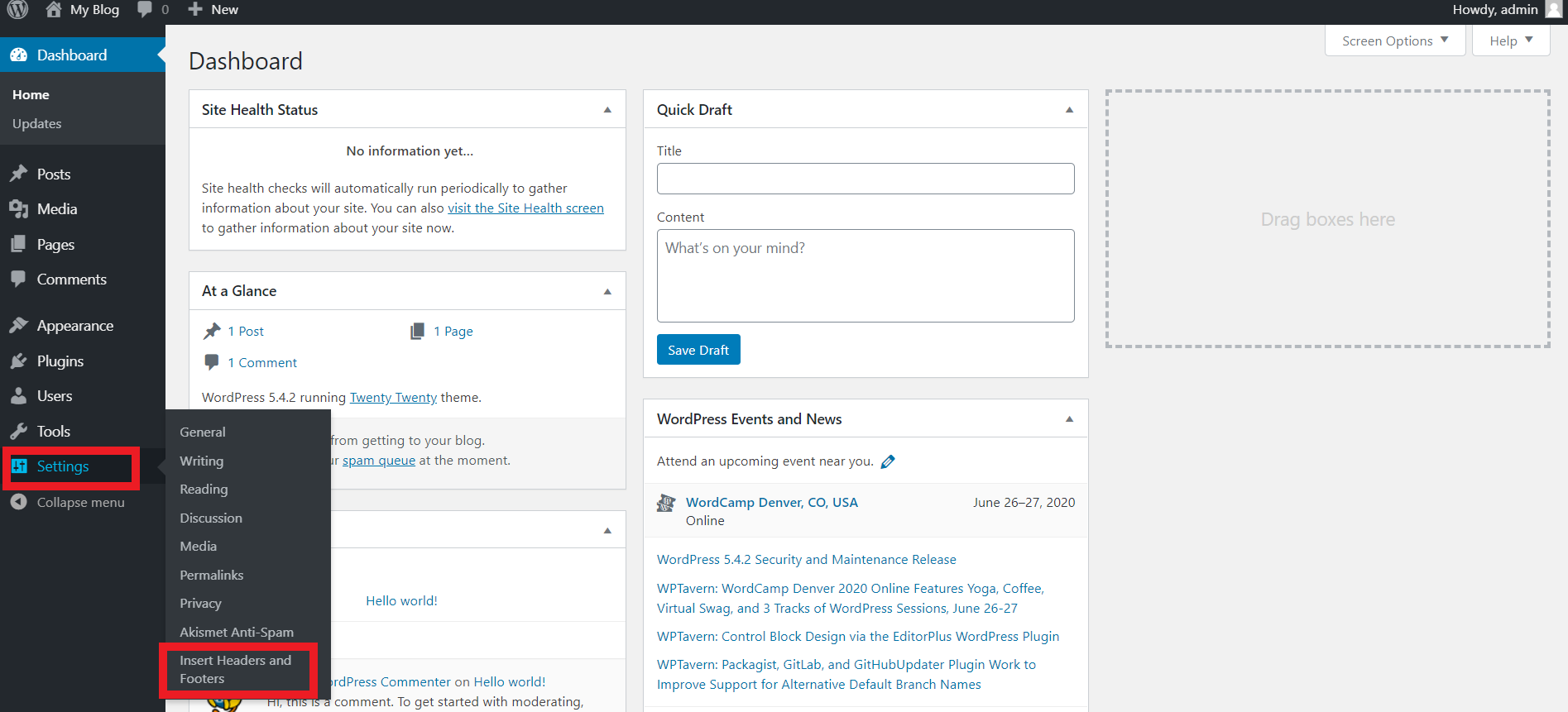
Task: Click the Collapse menu label
Action: point(81,503)
